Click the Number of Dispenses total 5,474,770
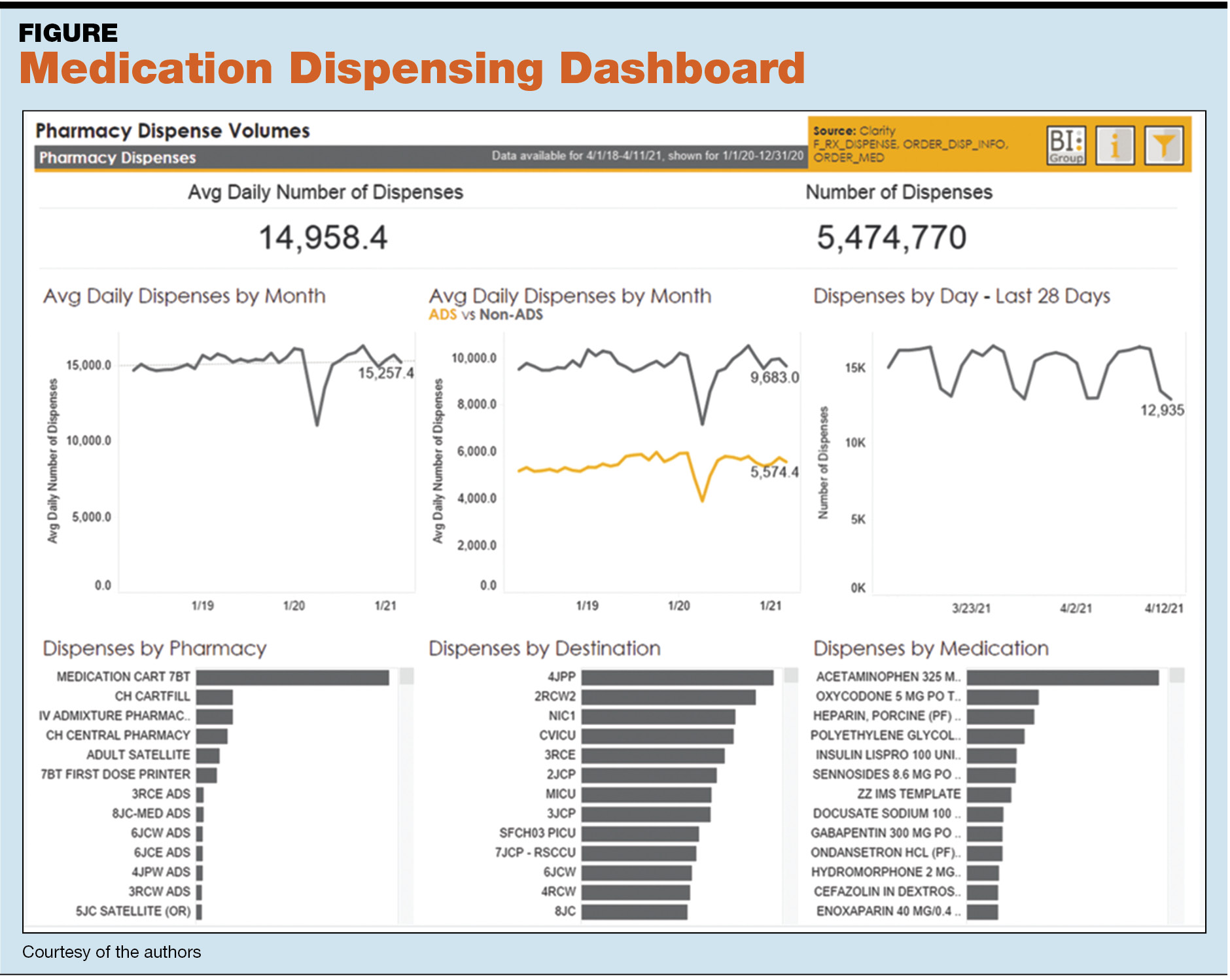This screenshot has height=980, width=1230. [x=891, y=237]
